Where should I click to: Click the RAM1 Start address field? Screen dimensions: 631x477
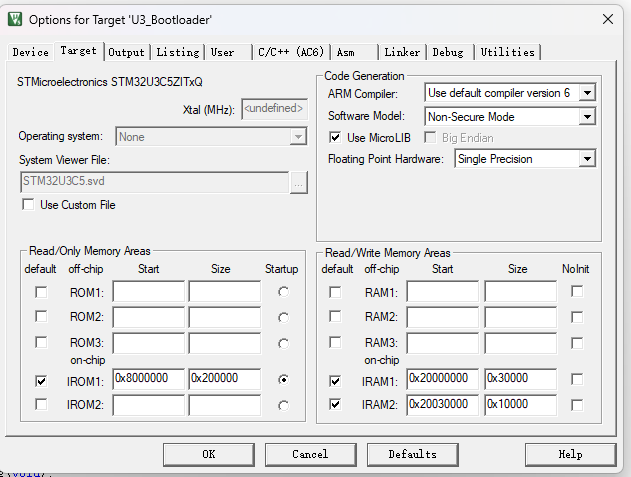coord(442,291)
